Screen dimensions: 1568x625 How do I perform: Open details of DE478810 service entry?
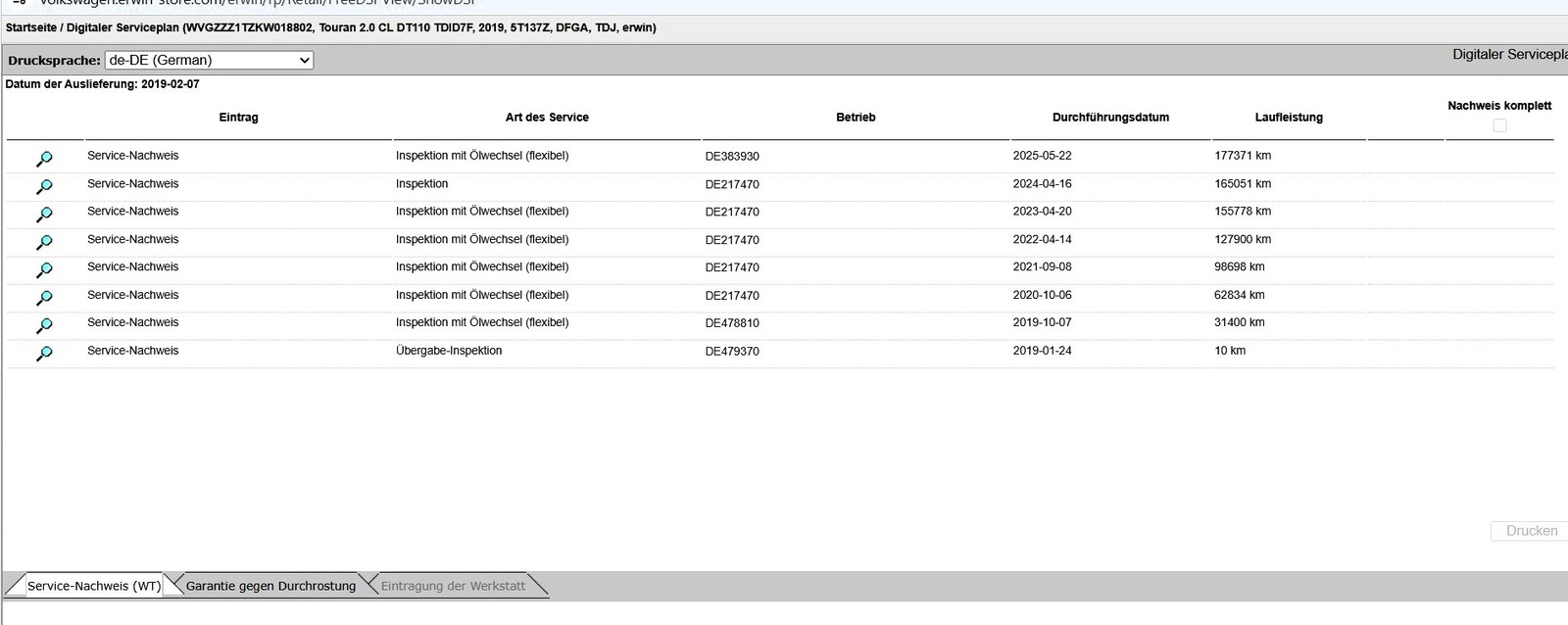(x=44, y=325)
